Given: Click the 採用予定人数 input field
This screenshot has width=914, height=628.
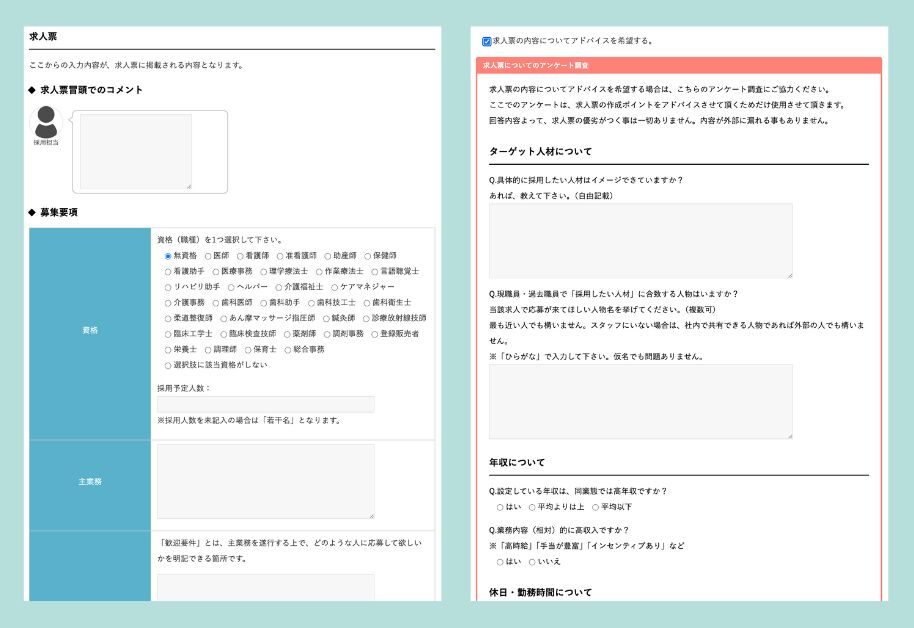Looking at the screenshot, I should tap(265, 404).
